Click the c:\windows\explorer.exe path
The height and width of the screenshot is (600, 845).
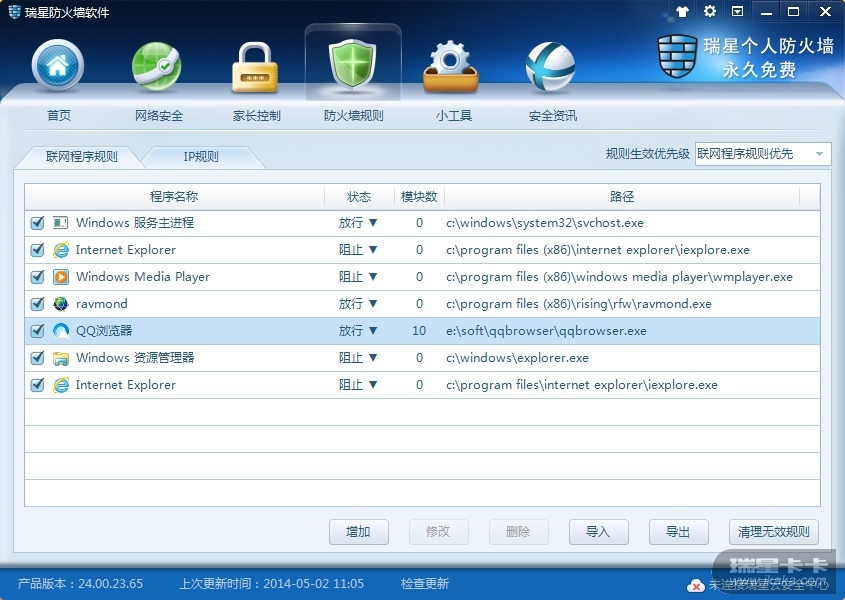click(517, 357)
